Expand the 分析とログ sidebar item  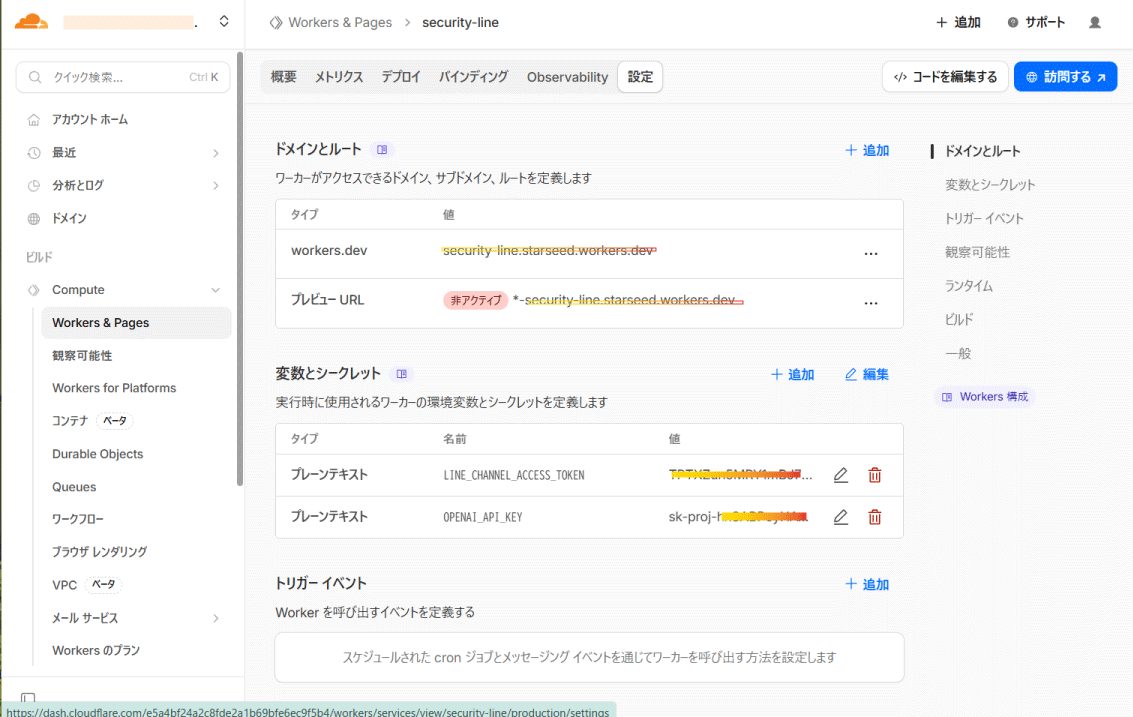[x=216, y=185]
